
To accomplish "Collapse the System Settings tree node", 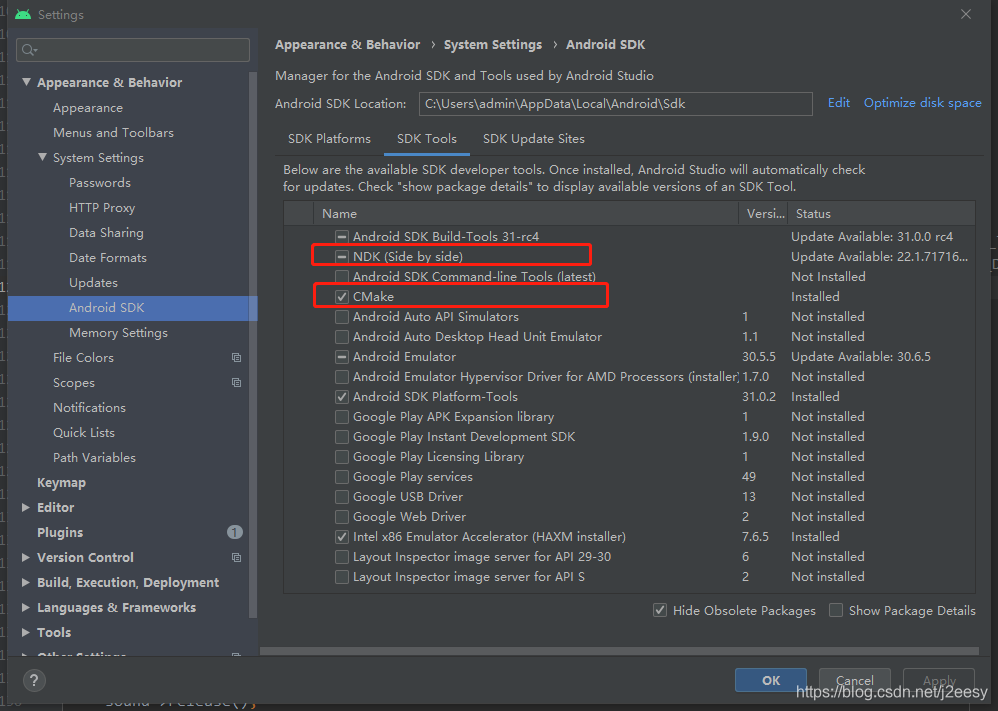I will click(x=43, y=157).
